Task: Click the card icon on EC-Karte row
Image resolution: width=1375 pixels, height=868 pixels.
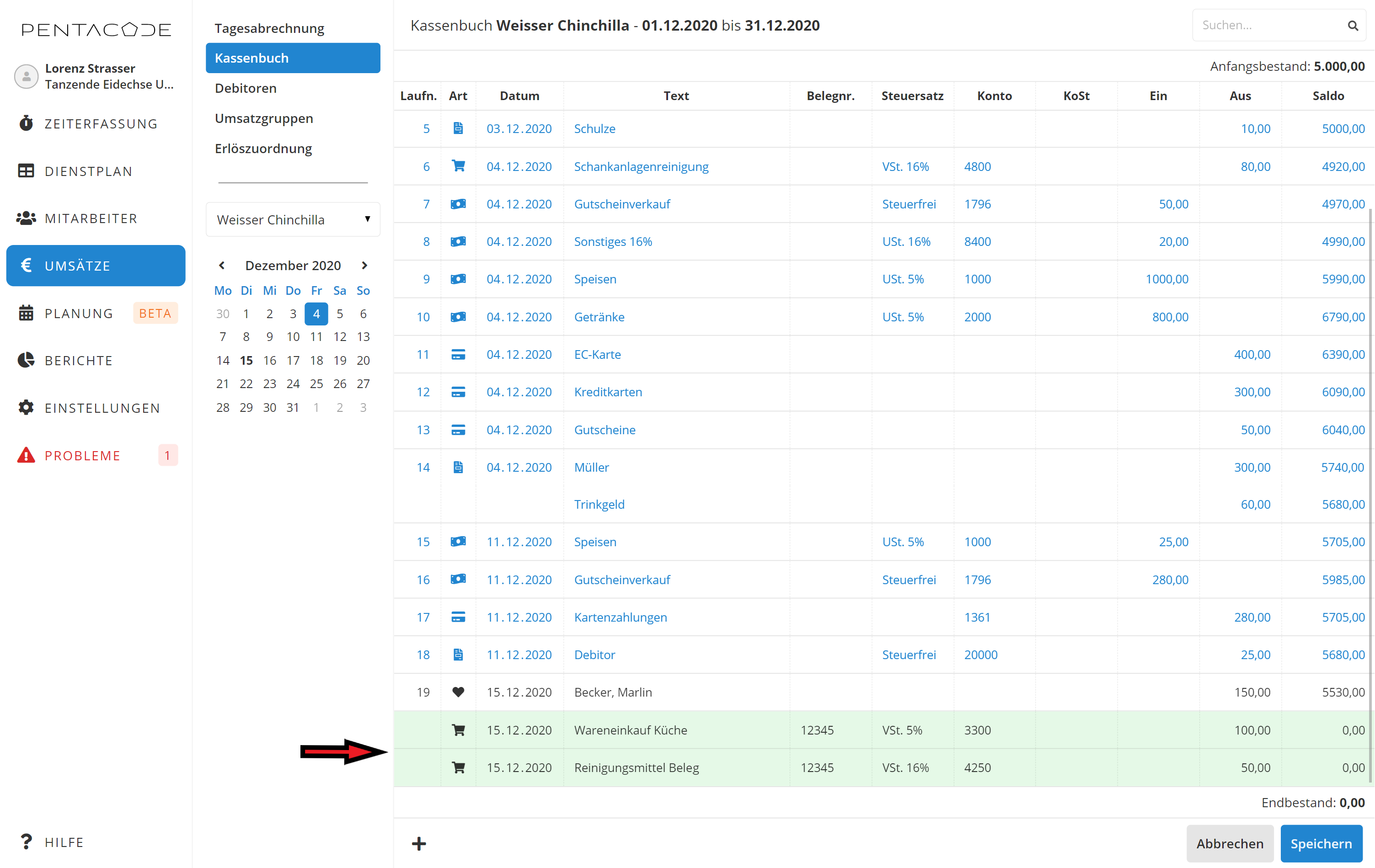Action: pyautogui.click(x=458, y=354)
